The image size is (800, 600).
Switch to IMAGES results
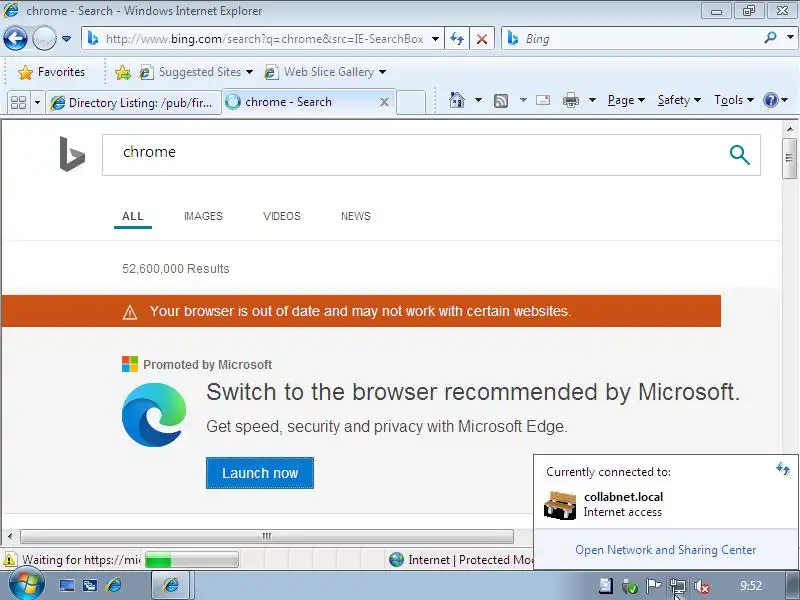(x=203, y=216)
